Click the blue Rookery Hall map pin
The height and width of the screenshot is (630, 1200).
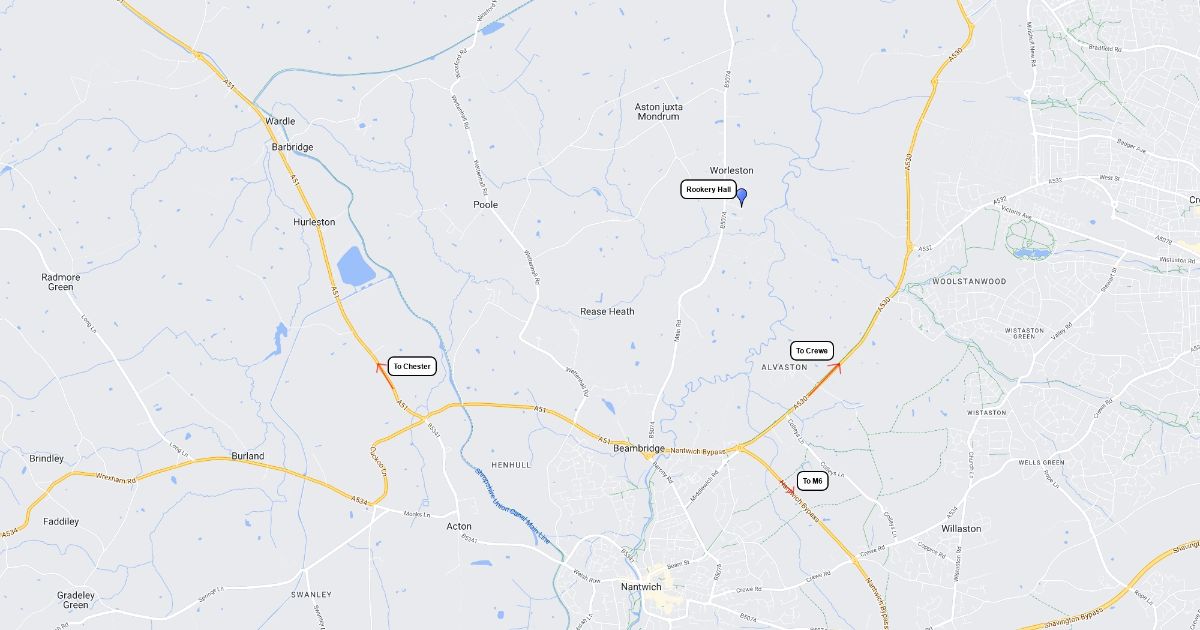pyautogui.click(x=741, y=196)
